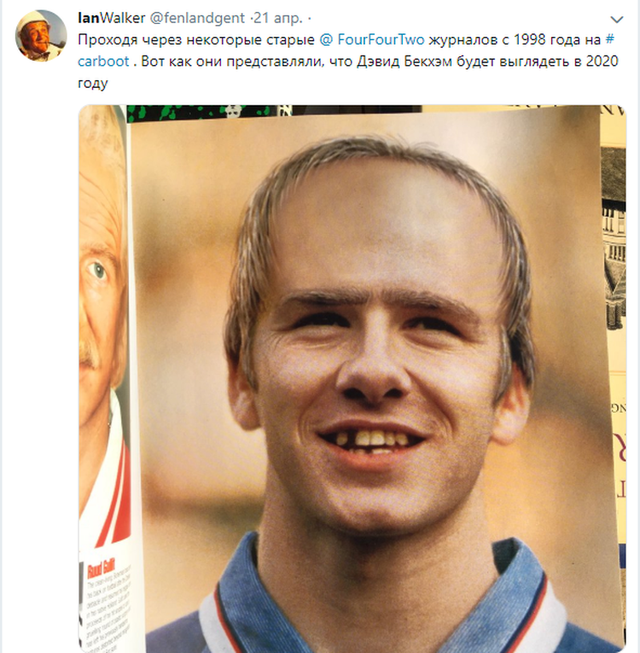Image resolution: width=640 pixels, height=653 pixels.
Task: Click the year 1998 in tweet text
Action: pos(530,40)
